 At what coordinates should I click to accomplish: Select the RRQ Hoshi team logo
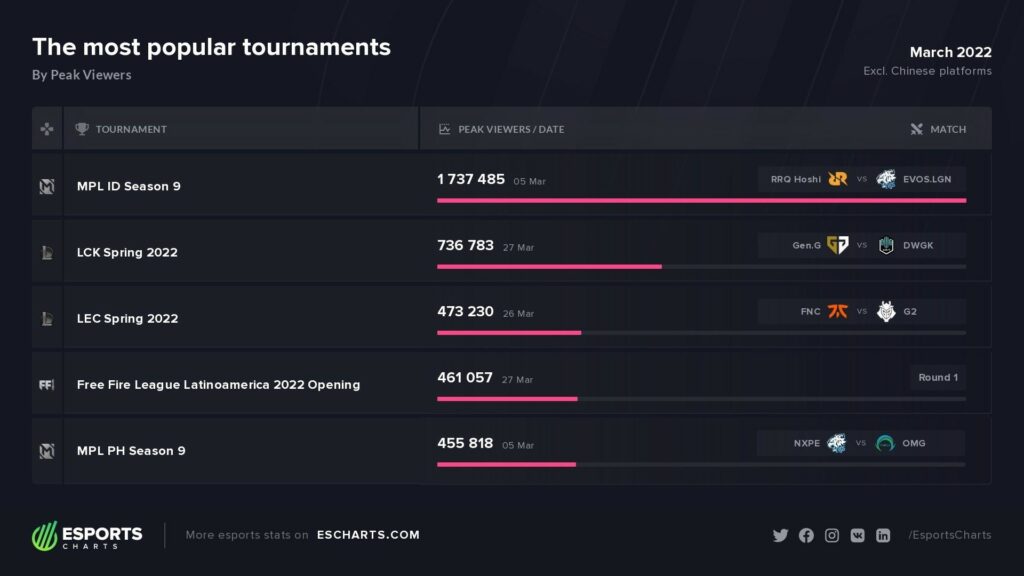[x=838, y=179]
